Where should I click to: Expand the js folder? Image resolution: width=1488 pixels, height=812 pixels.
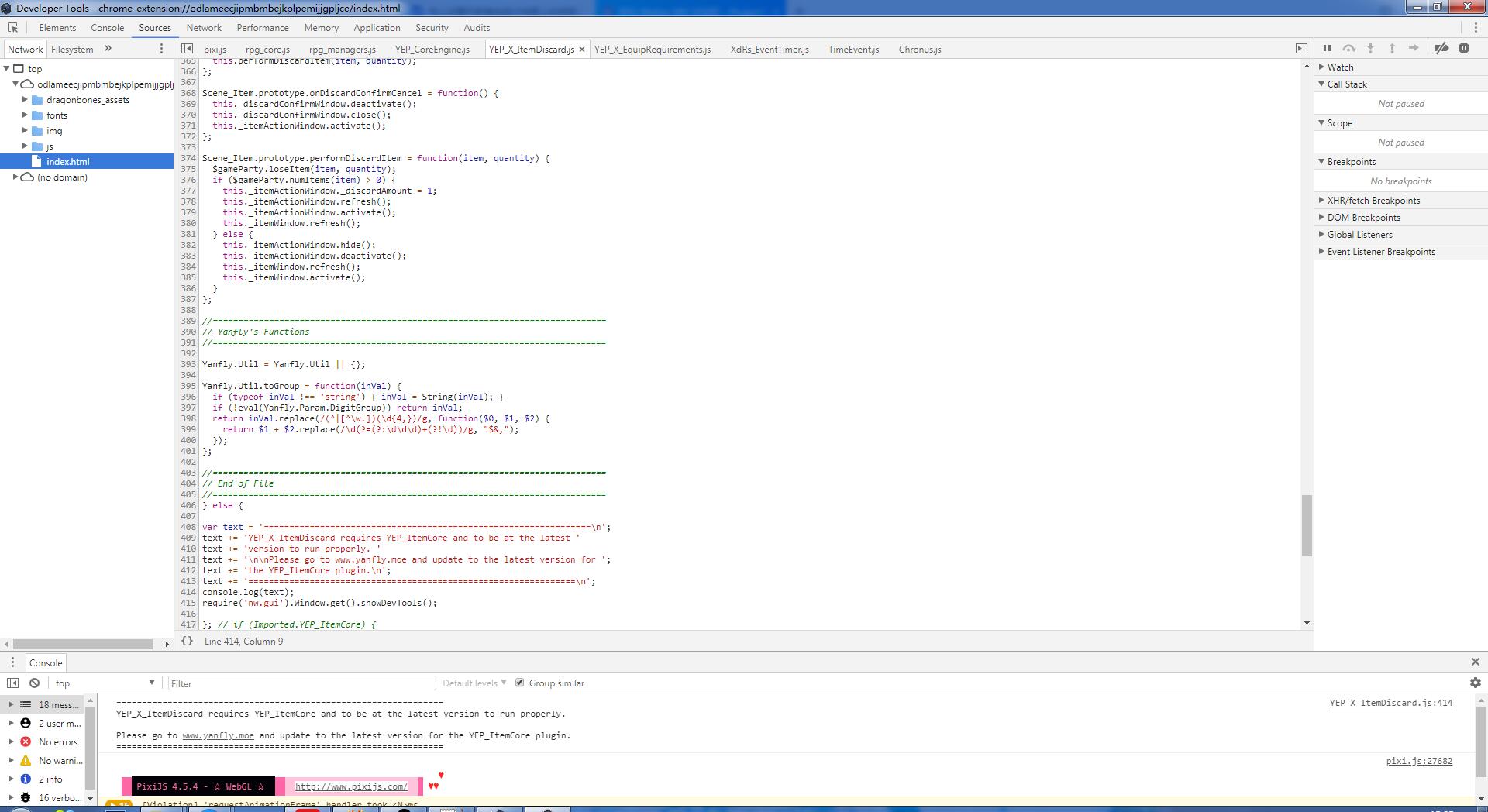[25, 146]
